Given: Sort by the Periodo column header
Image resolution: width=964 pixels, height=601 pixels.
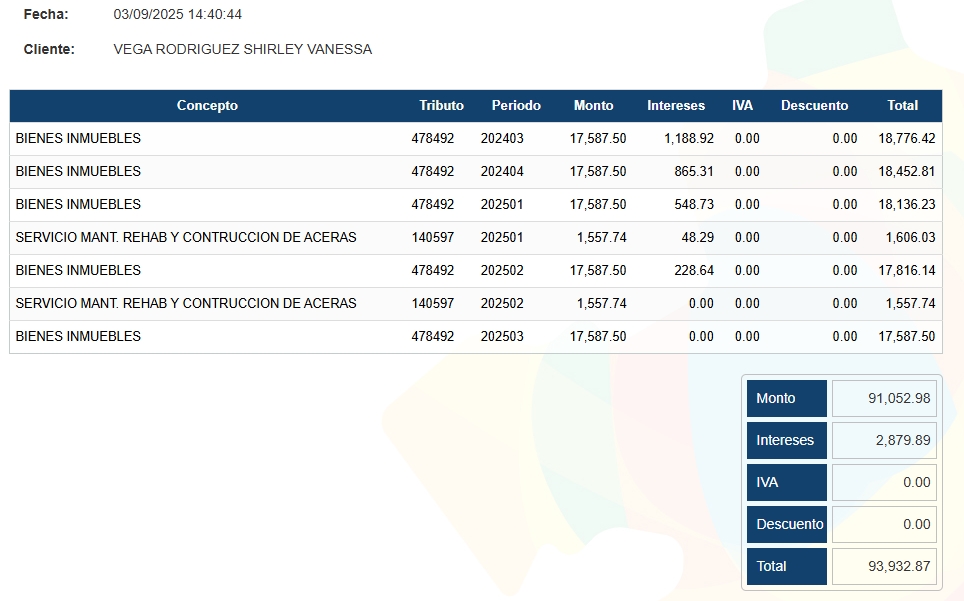Looking at the screenshot, I should (516, 105).
